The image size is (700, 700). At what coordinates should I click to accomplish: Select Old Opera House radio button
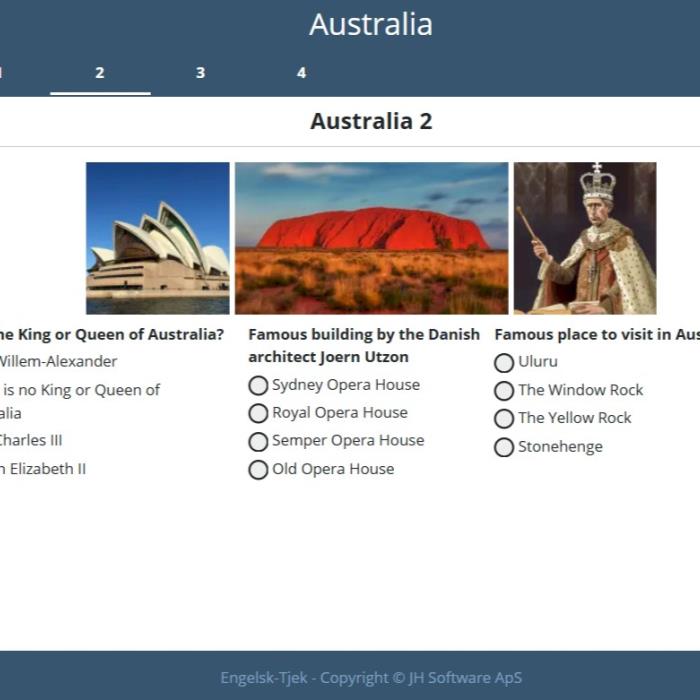pyautogui.click(x=258, y=470)
